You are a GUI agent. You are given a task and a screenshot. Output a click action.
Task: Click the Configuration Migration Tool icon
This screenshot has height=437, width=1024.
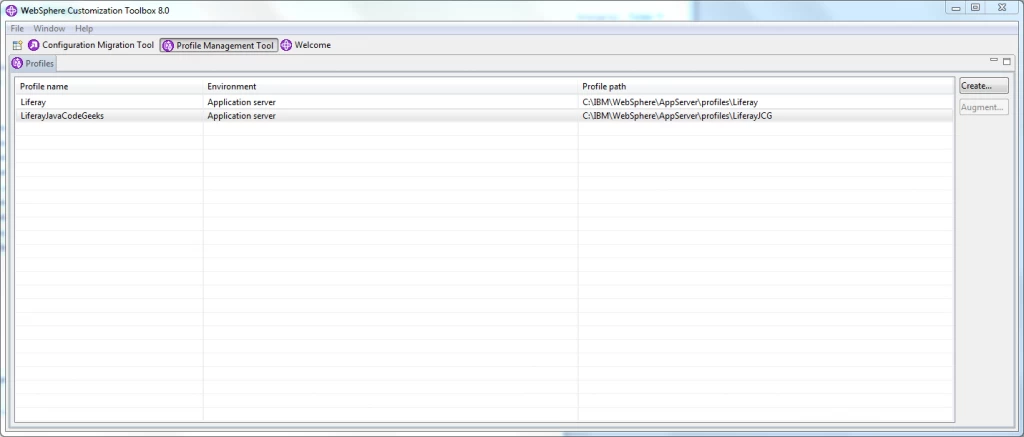pyautogui.click(x=33, y=45)
